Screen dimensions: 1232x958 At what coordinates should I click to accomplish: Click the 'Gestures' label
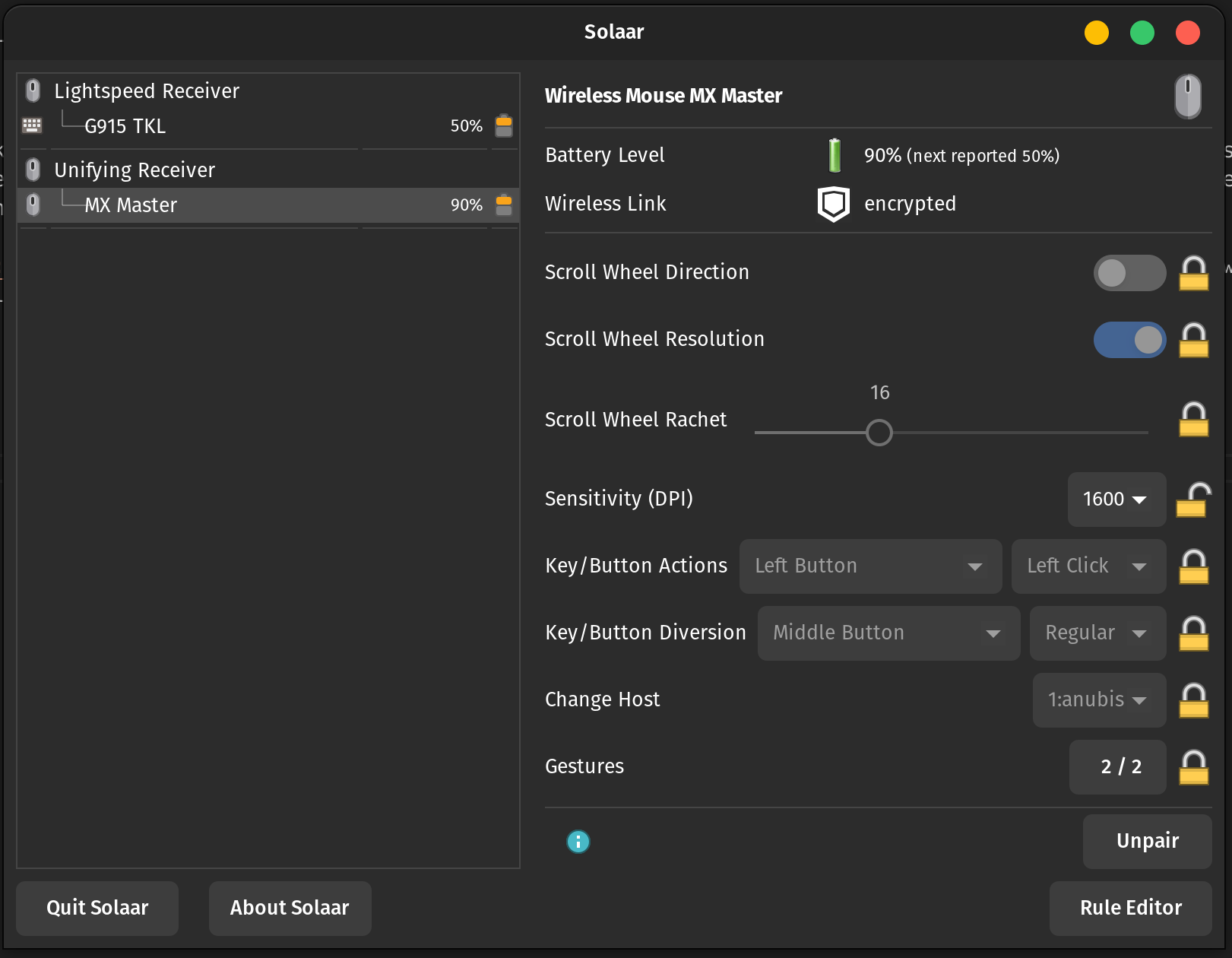coord(584,766)
